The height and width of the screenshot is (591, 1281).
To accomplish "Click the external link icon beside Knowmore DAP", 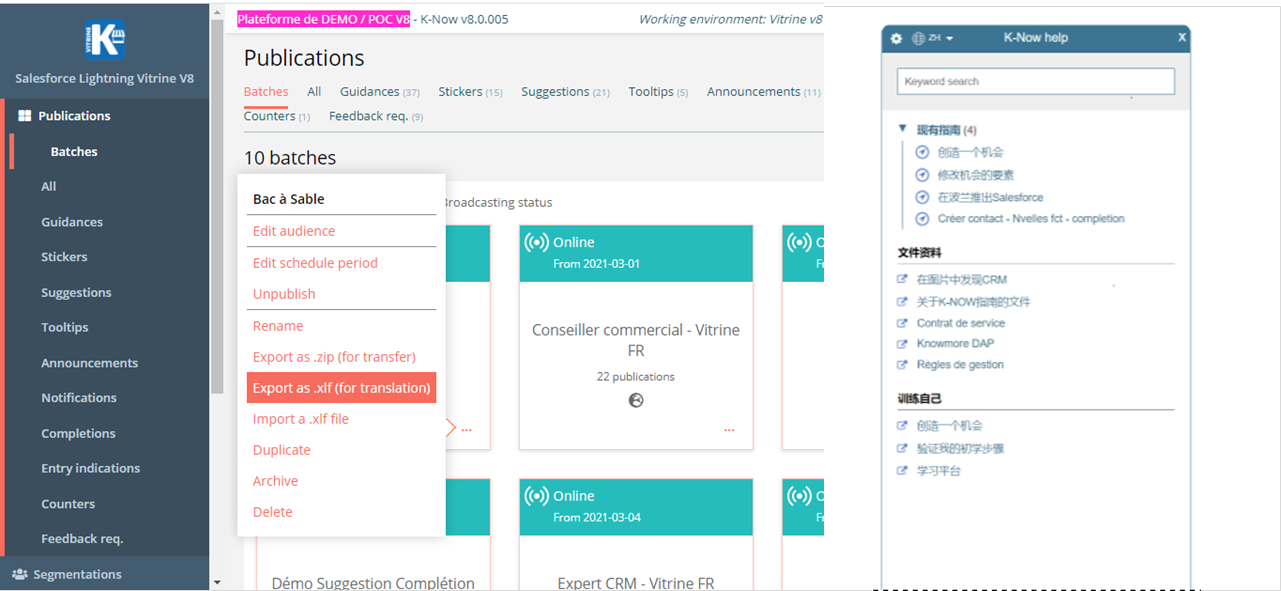I will tap(901, 343).
